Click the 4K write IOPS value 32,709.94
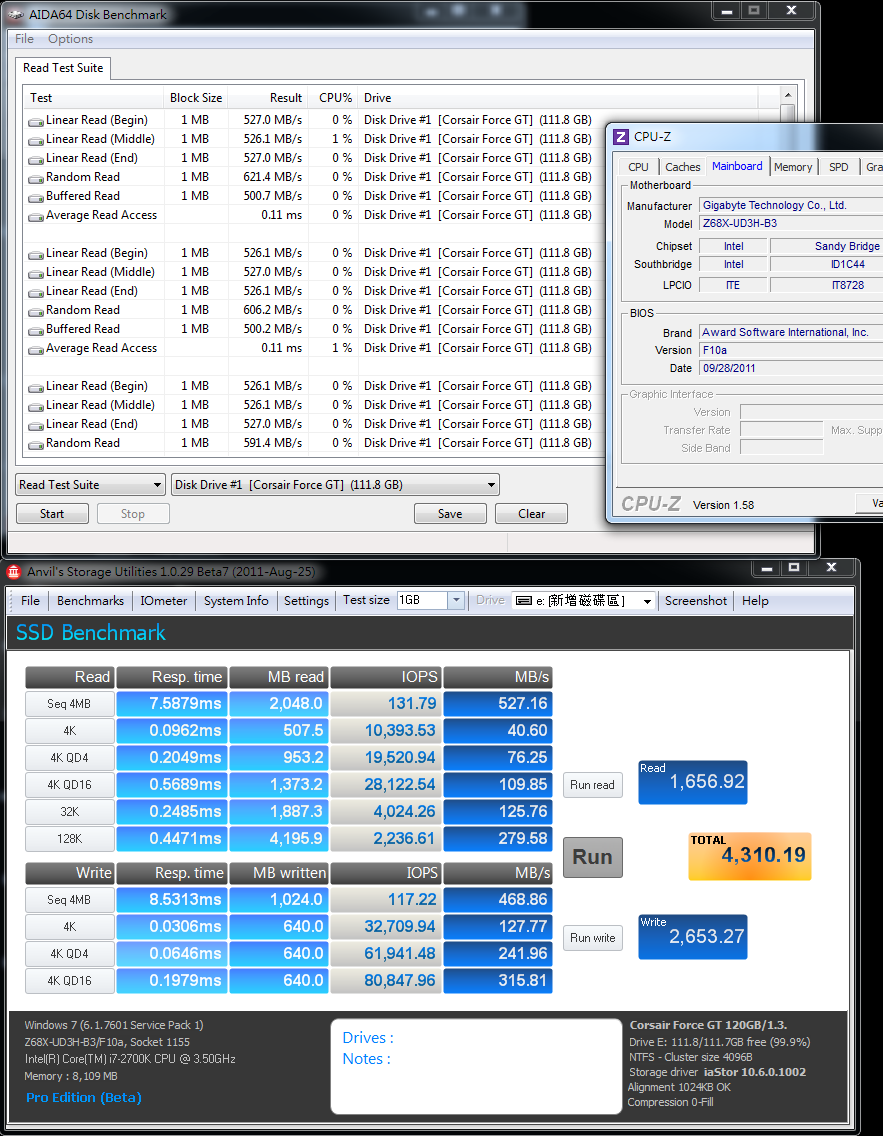Viewport: 883px width, 1136px height. 386,927
